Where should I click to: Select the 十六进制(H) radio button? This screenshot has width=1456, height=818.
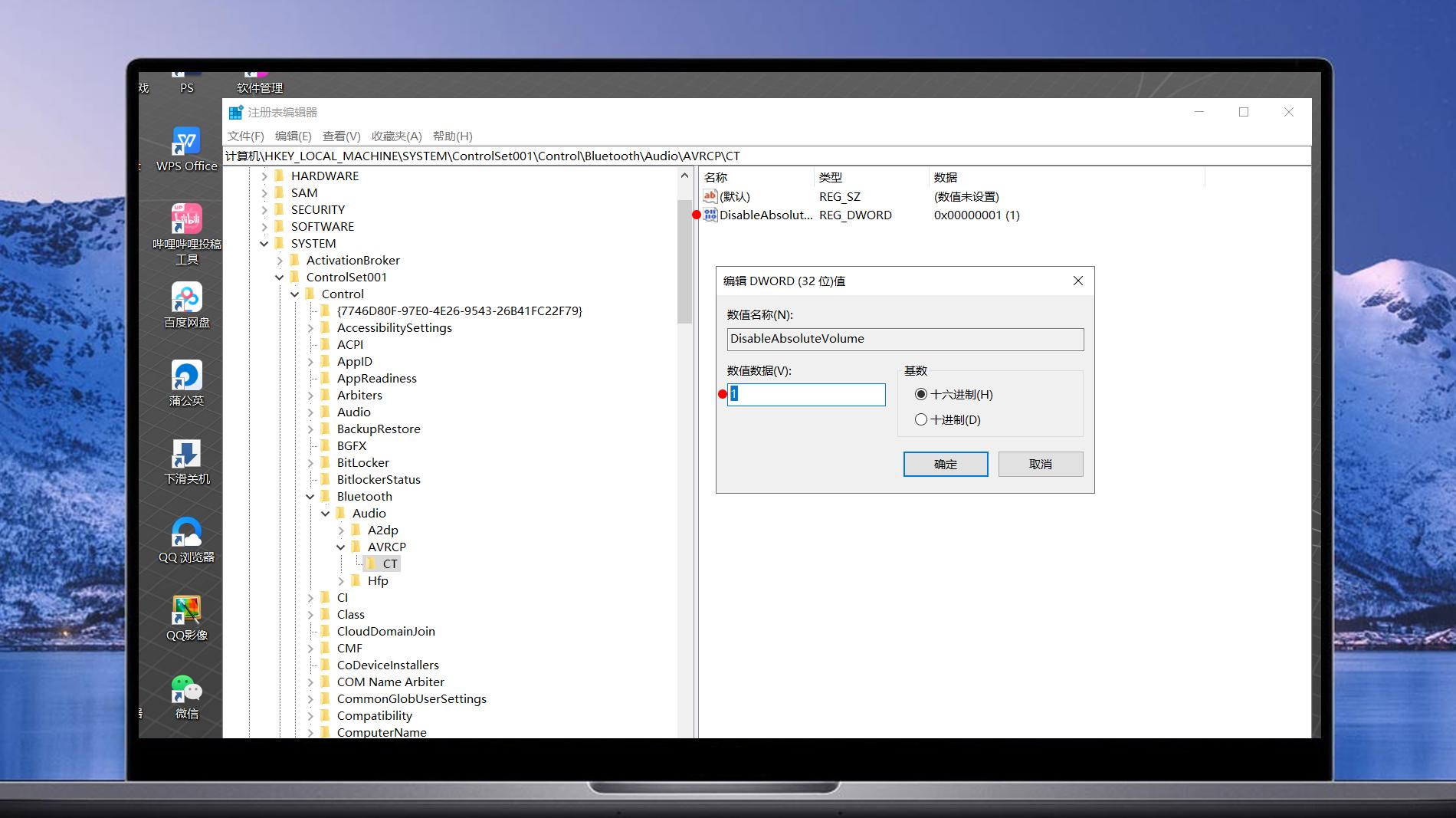click(x=921, y=394)
